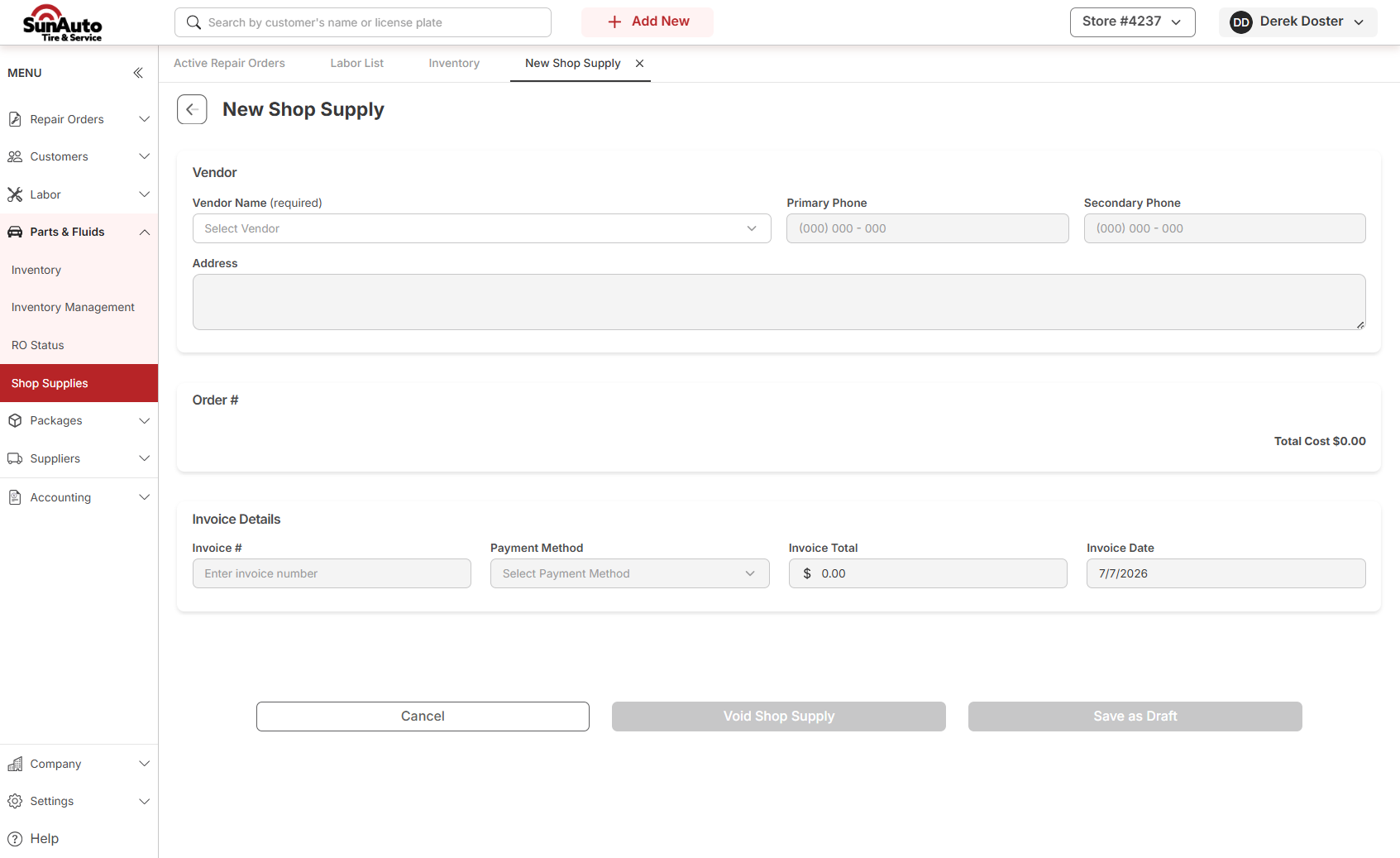
Task: Open the Store #4237 selector
Action: tap(1132, 22)
